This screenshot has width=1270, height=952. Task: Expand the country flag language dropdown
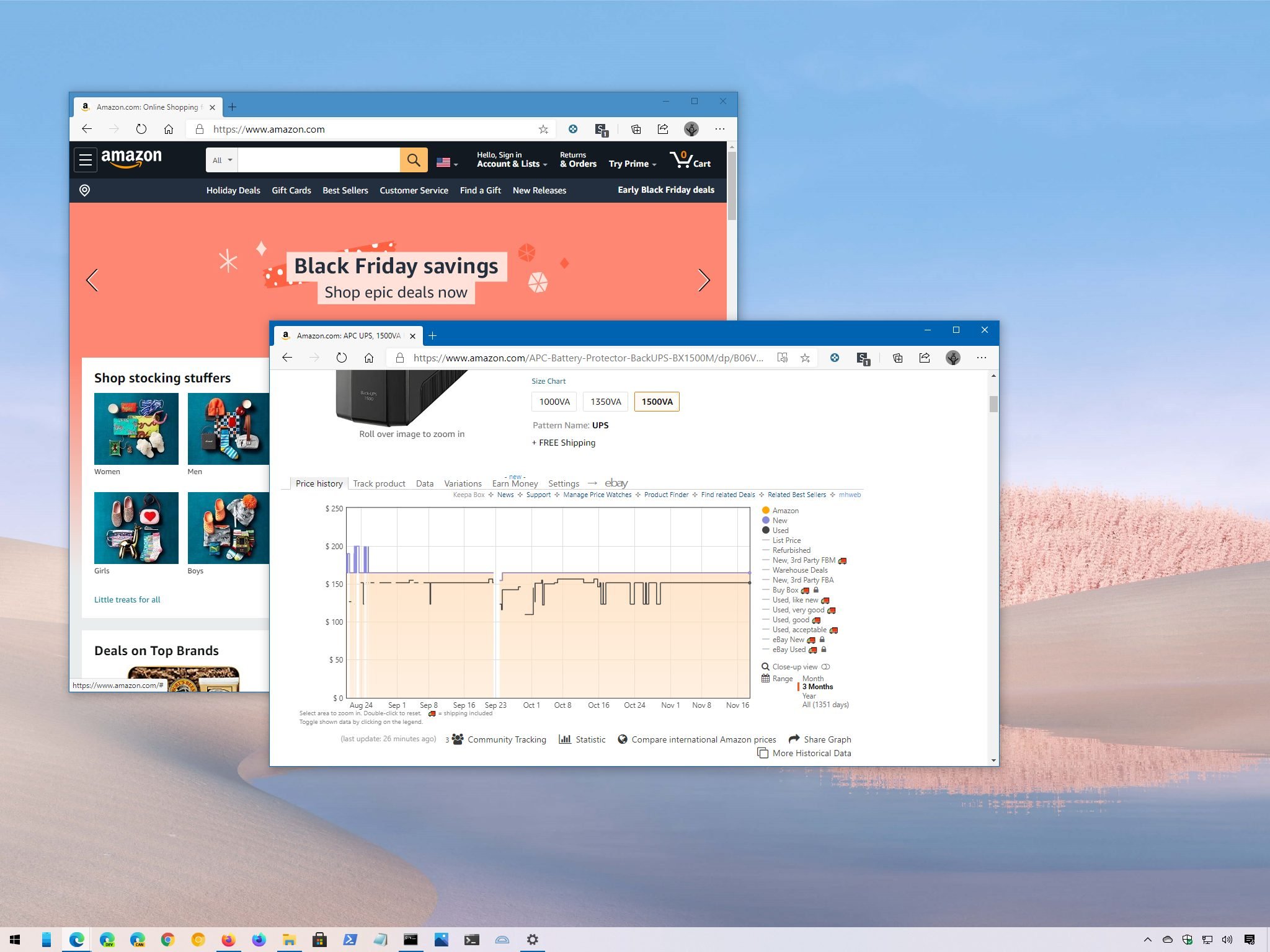point(447,162)
